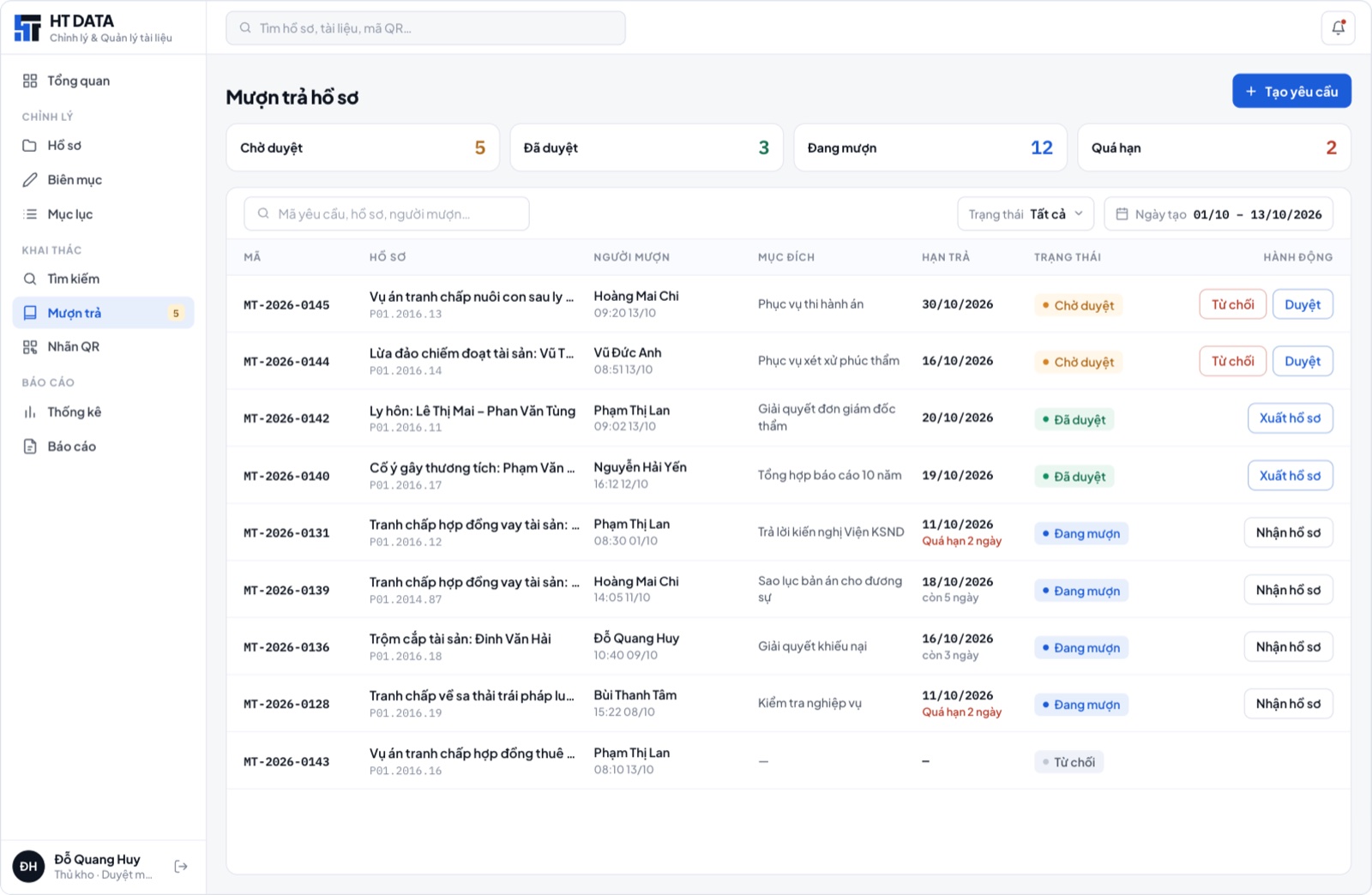This screenshot has width=1372, height=895.
Task: Click Nhận hồ sơ for MT-2026-0131
Action: (x=1288, y=532)
